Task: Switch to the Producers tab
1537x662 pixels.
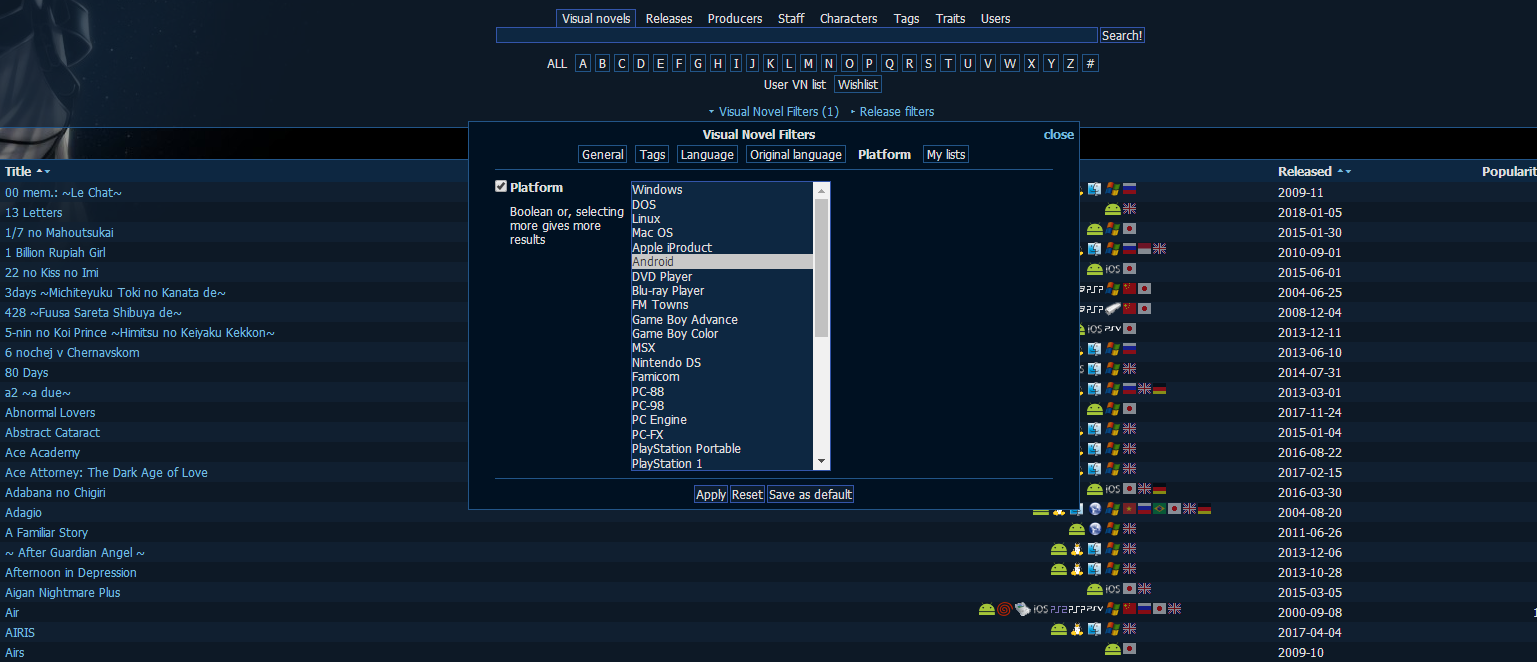Action: pos(735,18)
